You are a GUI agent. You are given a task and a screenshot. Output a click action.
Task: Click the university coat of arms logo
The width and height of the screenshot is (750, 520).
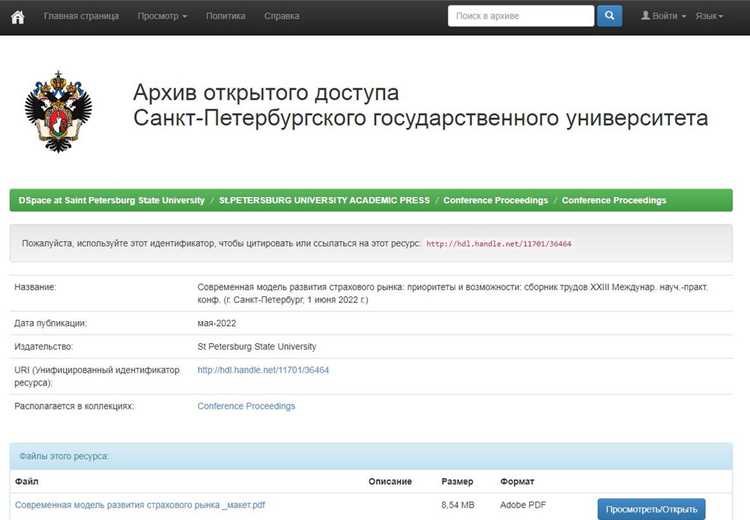tap(58, 111)
